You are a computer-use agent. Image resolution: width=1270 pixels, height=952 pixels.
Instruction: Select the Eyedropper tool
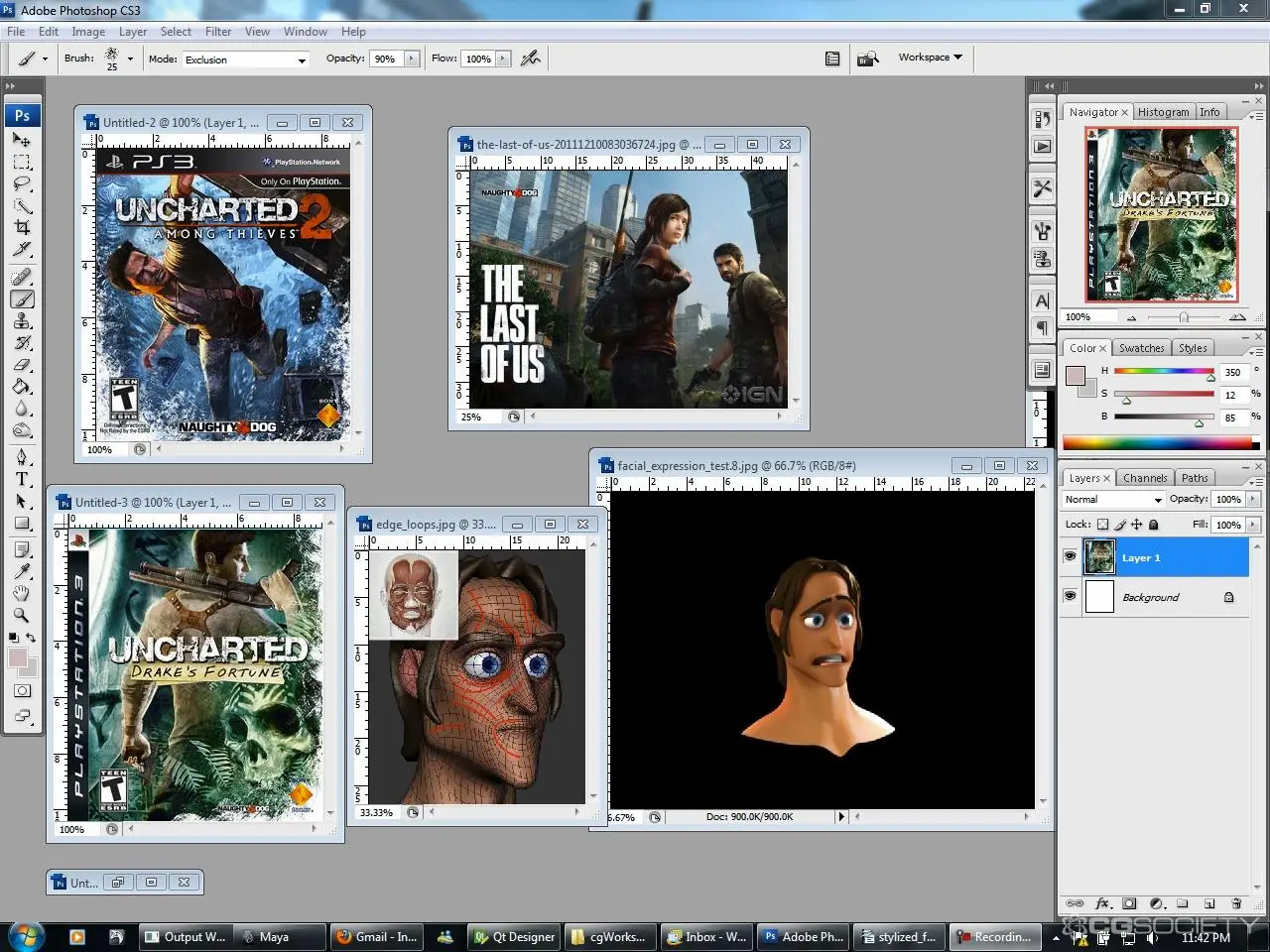point(22,571)
